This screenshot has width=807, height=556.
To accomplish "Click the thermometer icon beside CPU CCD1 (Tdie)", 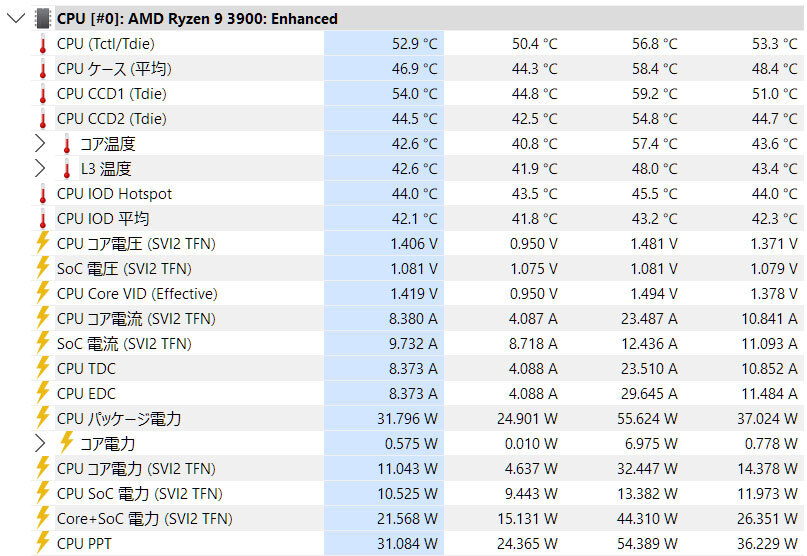I will 43,94.
